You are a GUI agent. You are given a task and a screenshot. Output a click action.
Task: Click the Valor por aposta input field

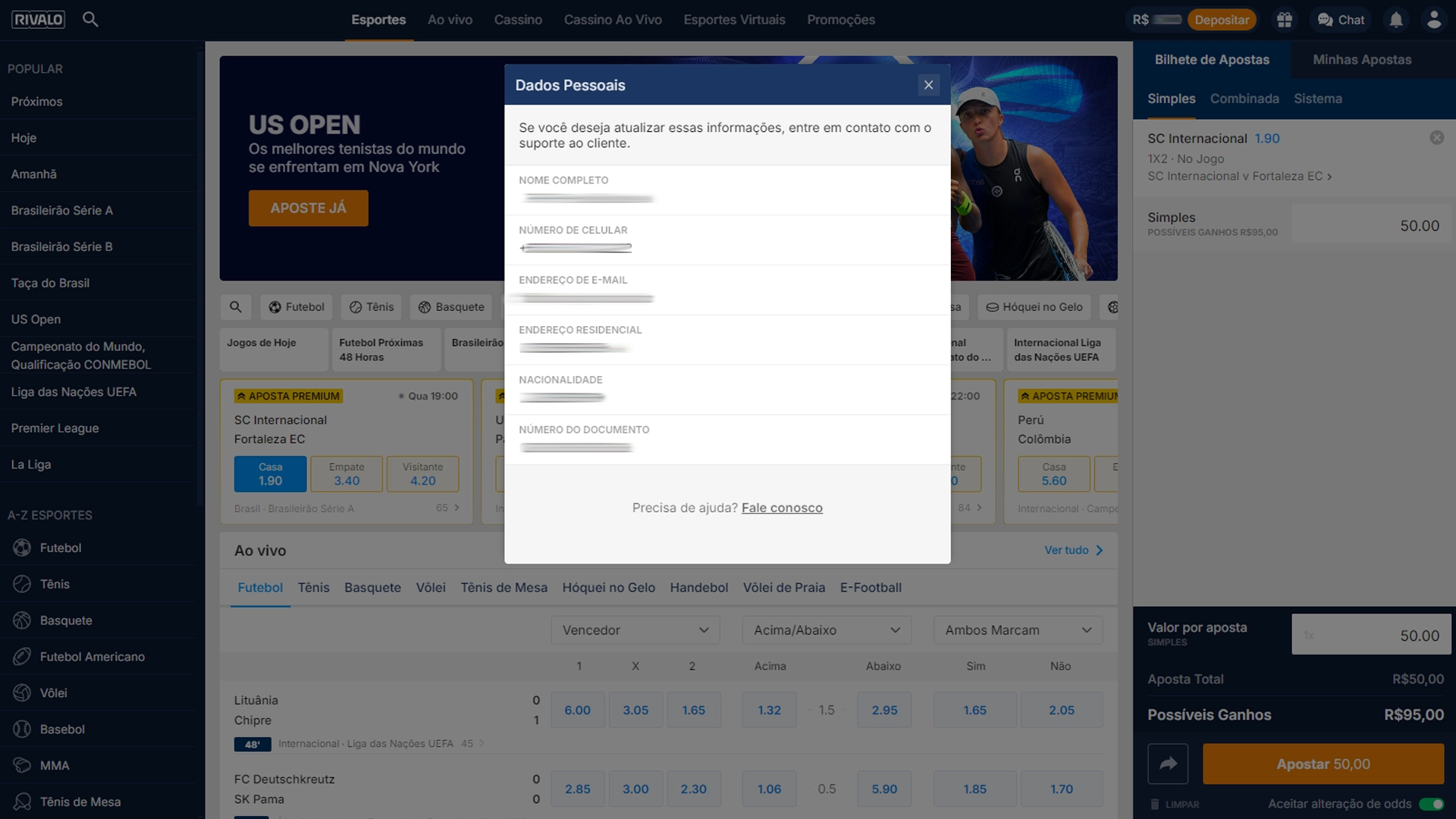coord(1371,635)
